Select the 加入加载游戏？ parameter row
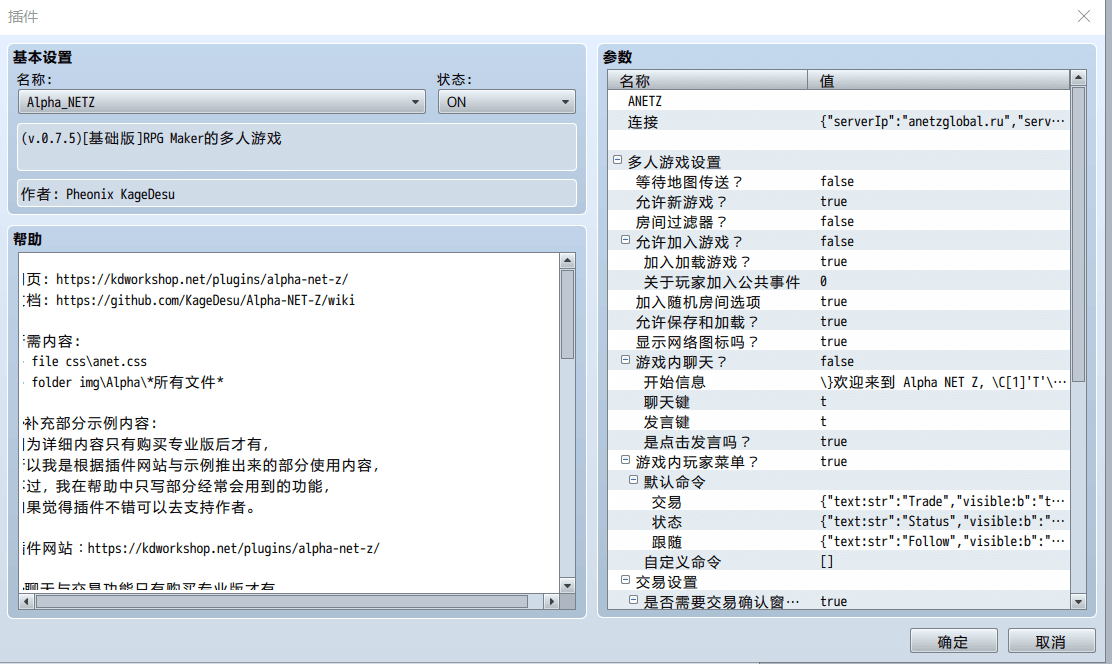The height and width of the screenshot is (664, 1112). coord(839,262)
